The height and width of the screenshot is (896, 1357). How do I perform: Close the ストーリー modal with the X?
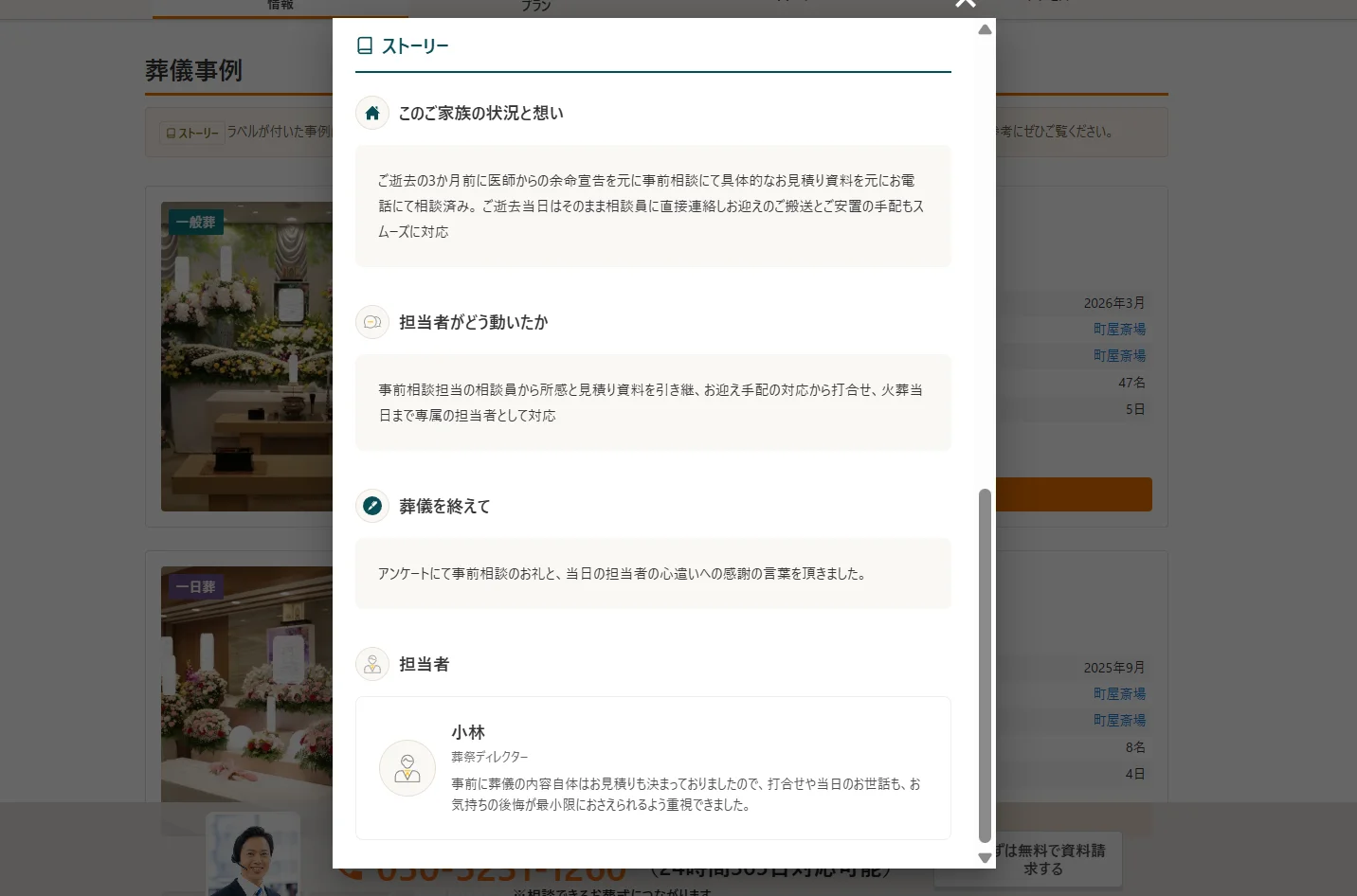pos(965,4)
